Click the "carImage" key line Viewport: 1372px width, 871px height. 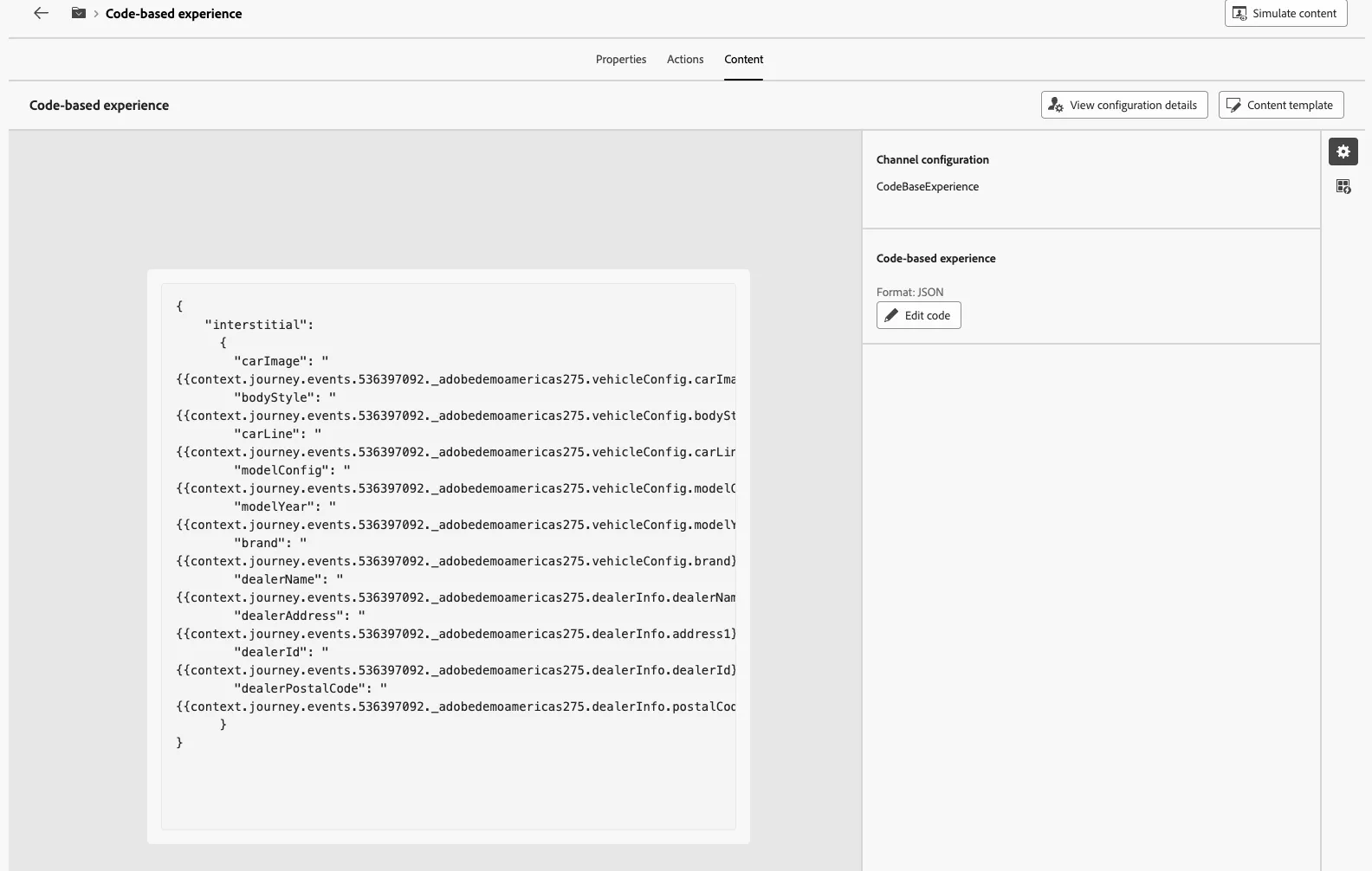[281, 361]
